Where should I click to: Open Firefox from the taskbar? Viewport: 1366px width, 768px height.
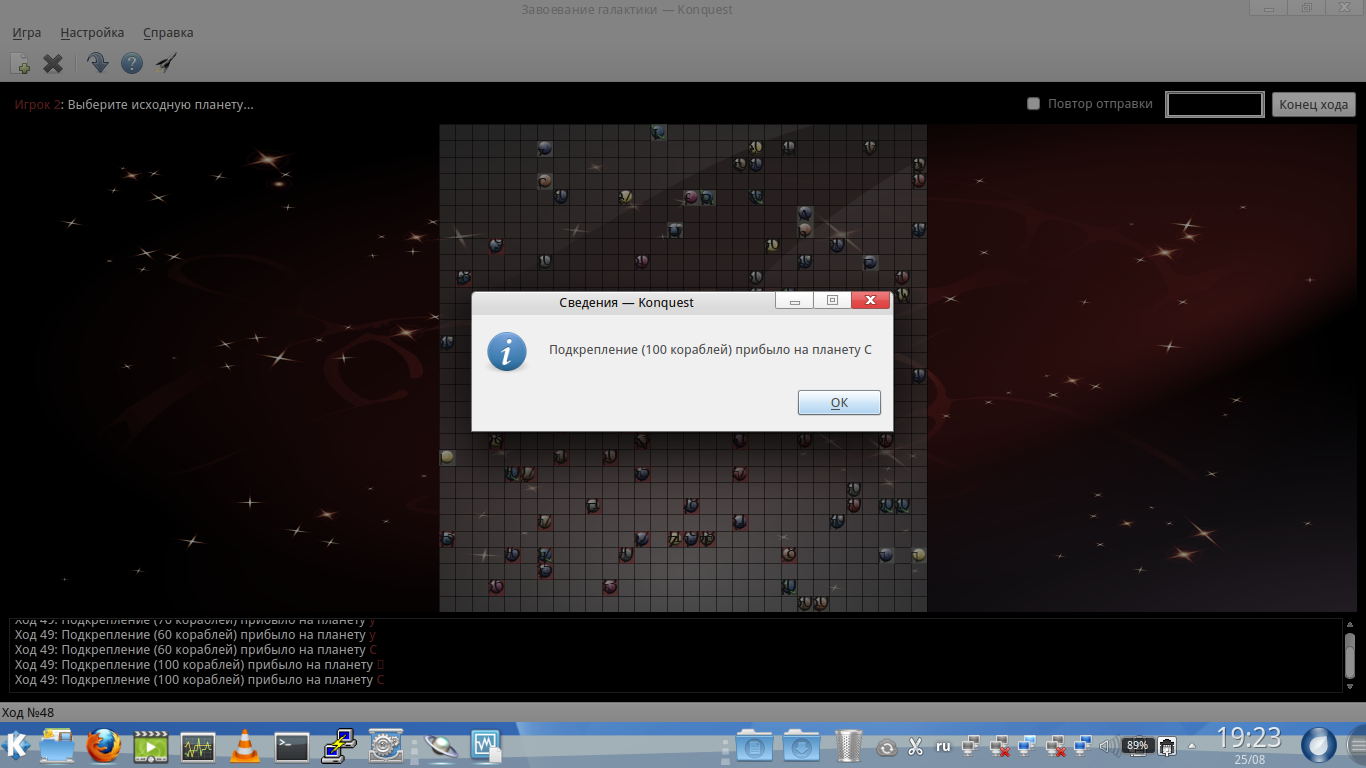click(103, 746)
